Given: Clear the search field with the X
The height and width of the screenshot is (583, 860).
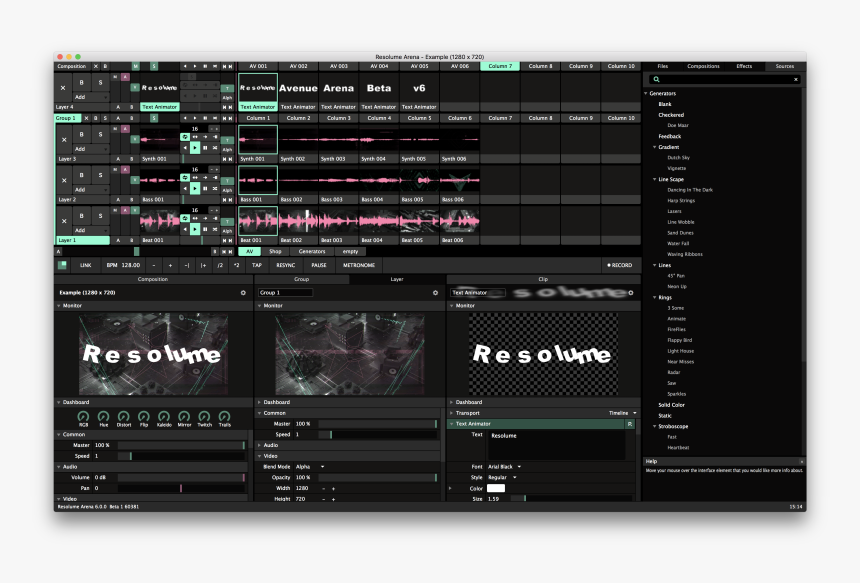Looking at the screenshot, I should 796,80.
